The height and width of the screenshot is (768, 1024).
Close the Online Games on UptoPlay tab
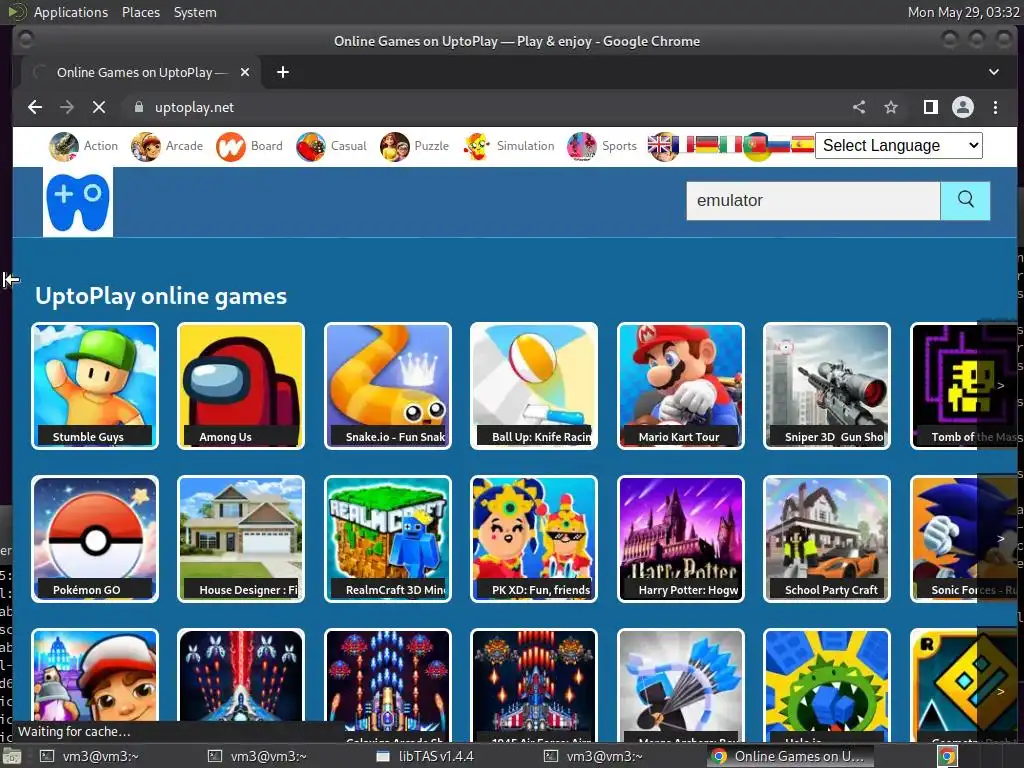point(245,72)
